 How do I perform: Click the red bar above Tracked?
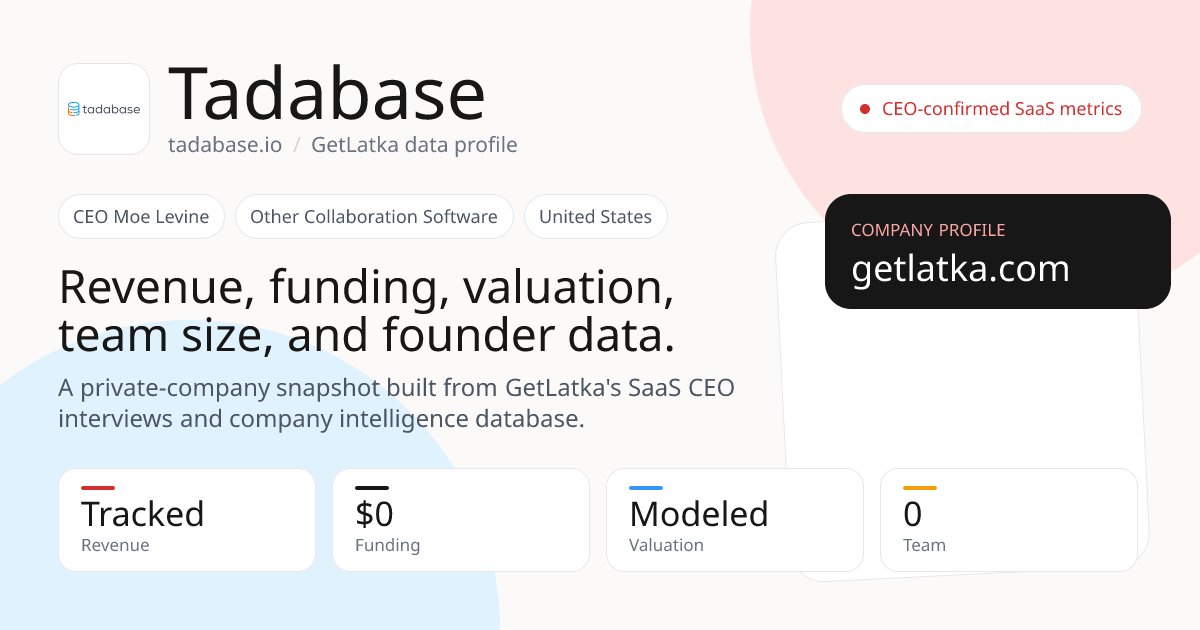(98, 488)
